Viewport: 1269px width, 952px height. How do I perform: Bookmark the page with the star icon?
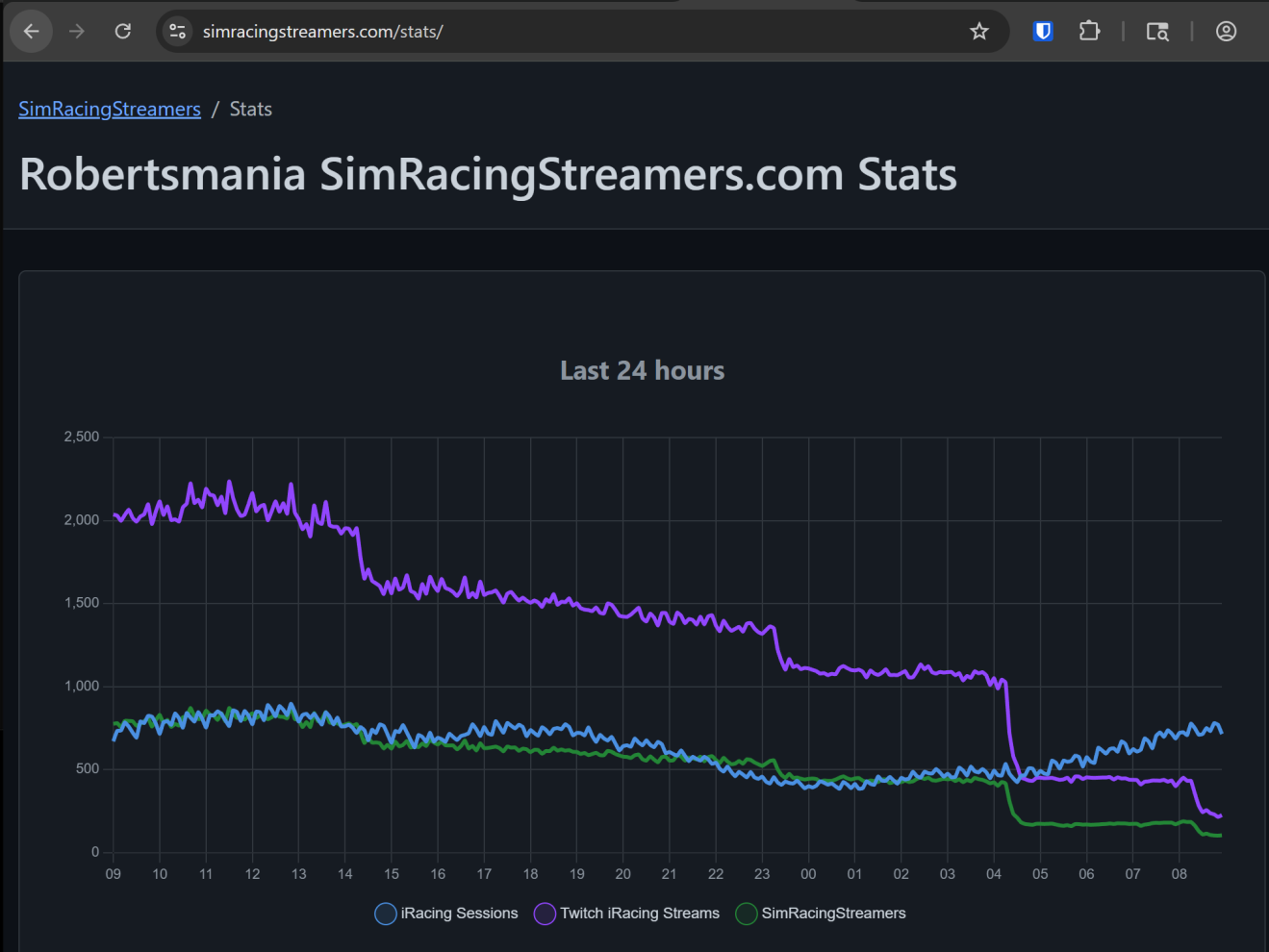point(978,31)
